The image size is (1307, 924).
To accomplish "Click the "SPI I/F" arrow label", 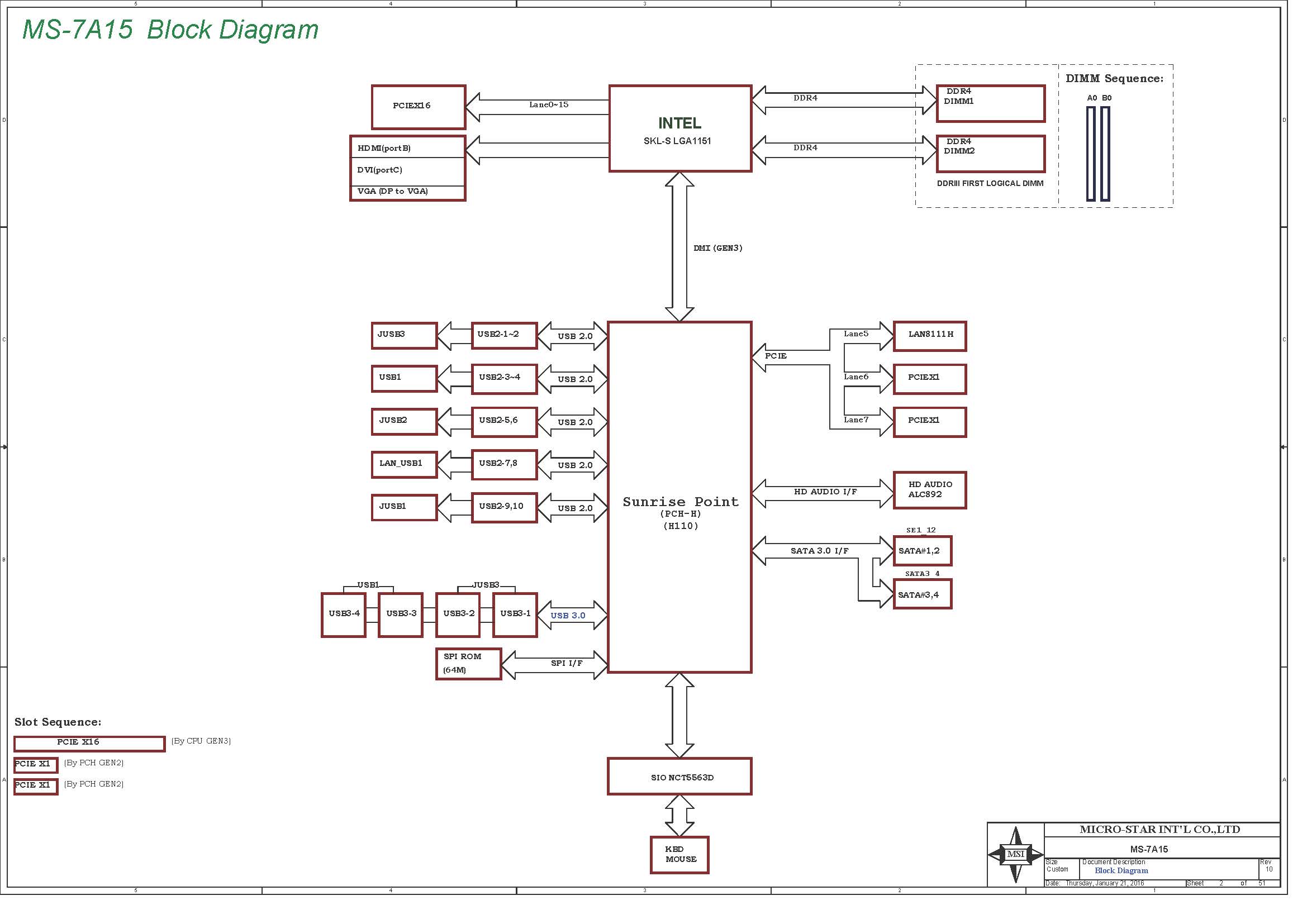I will [x=567, y=664].
